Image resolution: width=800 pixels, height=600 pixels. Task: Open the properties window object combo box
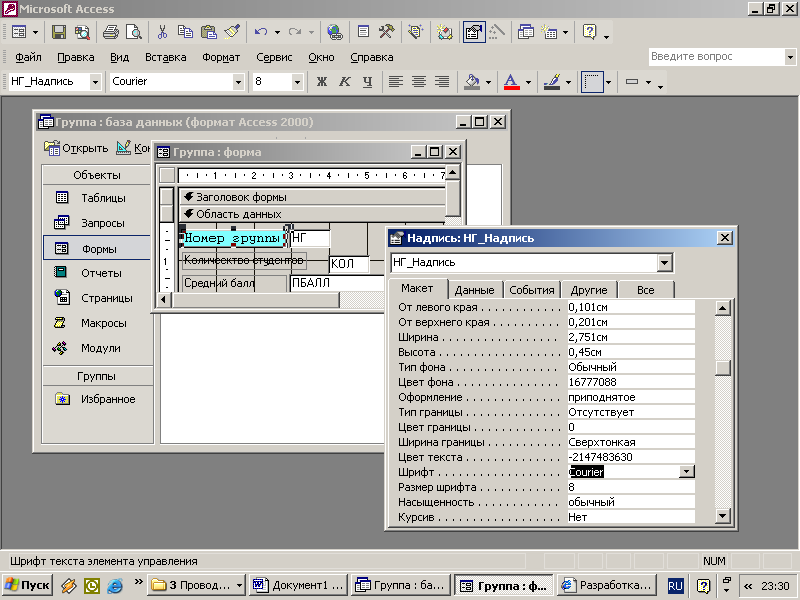coord(664,263)
